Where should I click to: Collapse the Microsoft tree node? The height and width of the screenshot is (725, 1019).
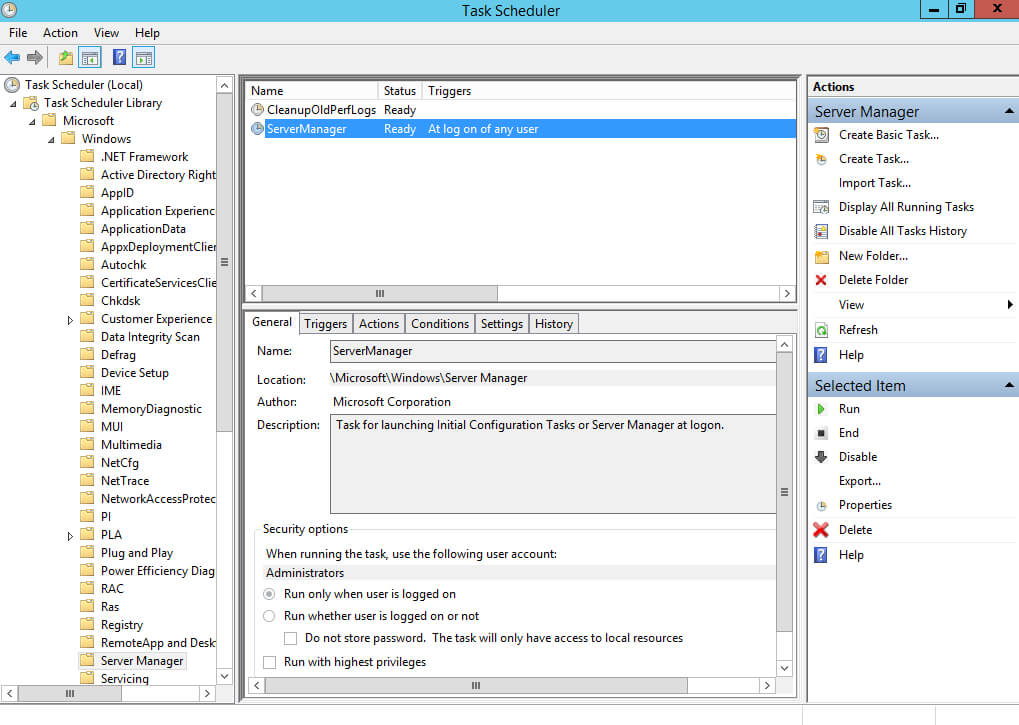[32, 122]
